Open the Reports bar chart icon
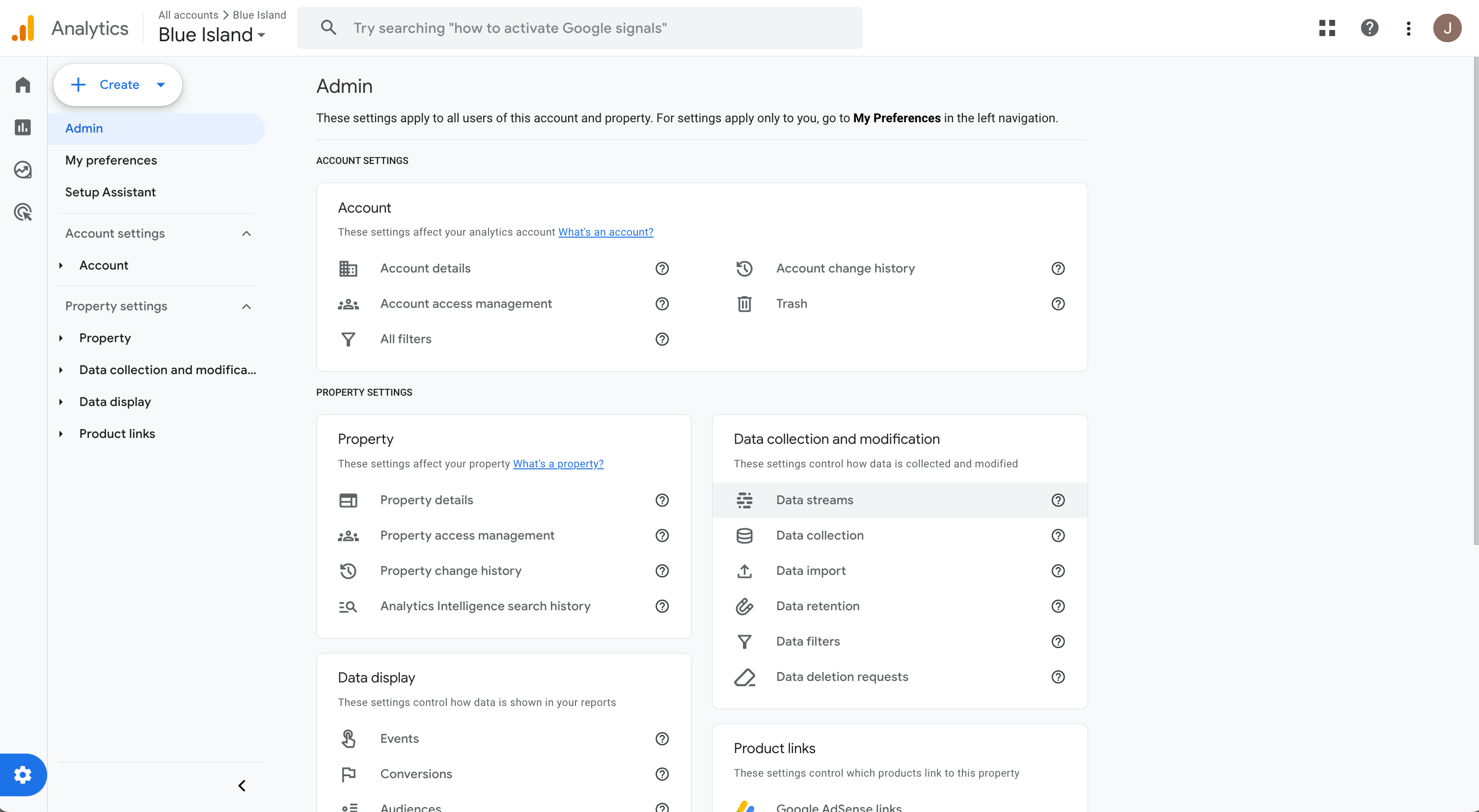The width and height of the screenshot is (1479, 812). [23, 127]
